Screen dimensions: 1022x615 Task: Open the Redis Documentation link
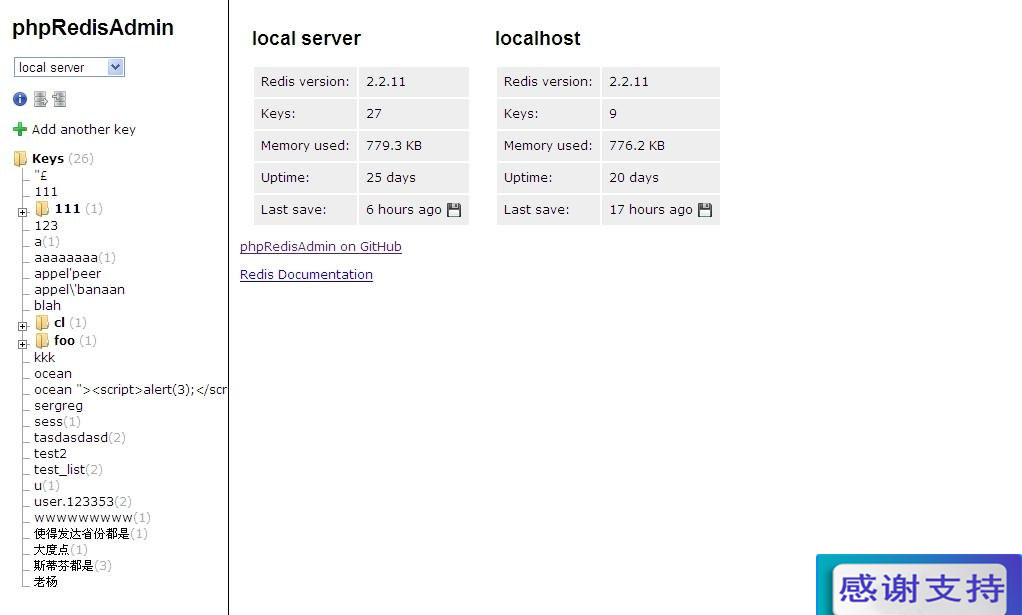tap(306, 274)
